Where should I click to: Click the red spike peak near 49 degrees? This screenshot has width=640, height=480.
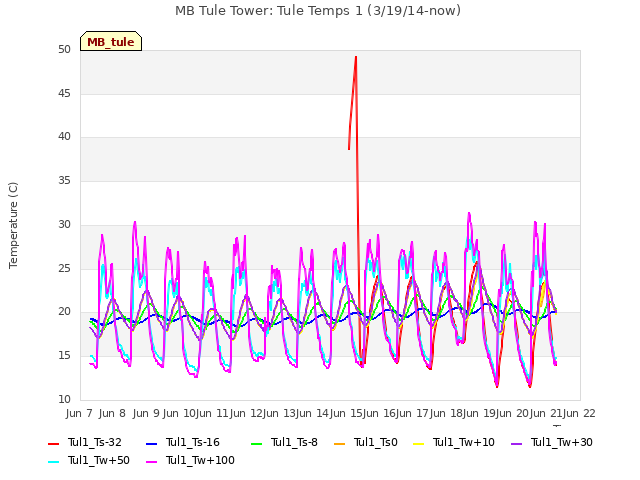pyautogui.click(x=356, y=57)
